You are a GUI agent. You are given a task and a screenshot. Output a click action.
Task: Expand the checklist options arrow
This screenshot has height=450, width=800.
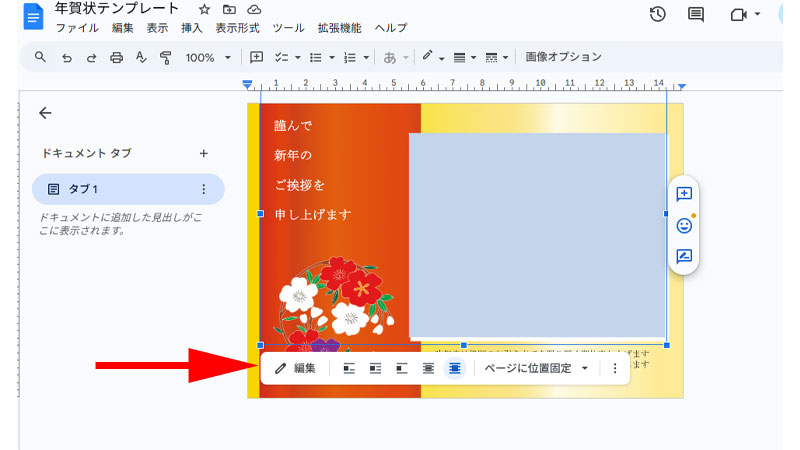click(x=297, y=58)
